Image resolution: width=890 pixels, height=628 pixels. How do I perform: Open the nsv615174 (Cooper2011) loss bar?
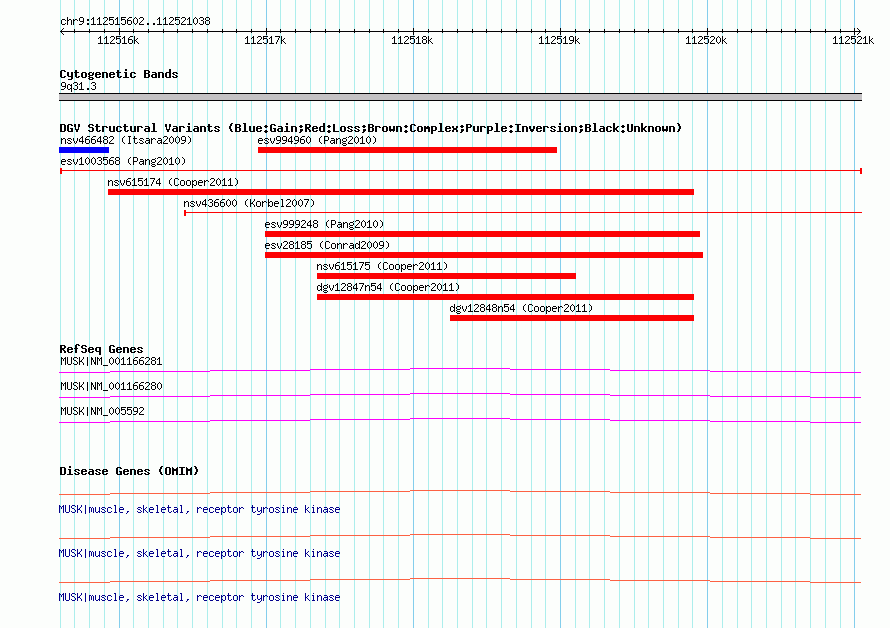pos(401,192)
